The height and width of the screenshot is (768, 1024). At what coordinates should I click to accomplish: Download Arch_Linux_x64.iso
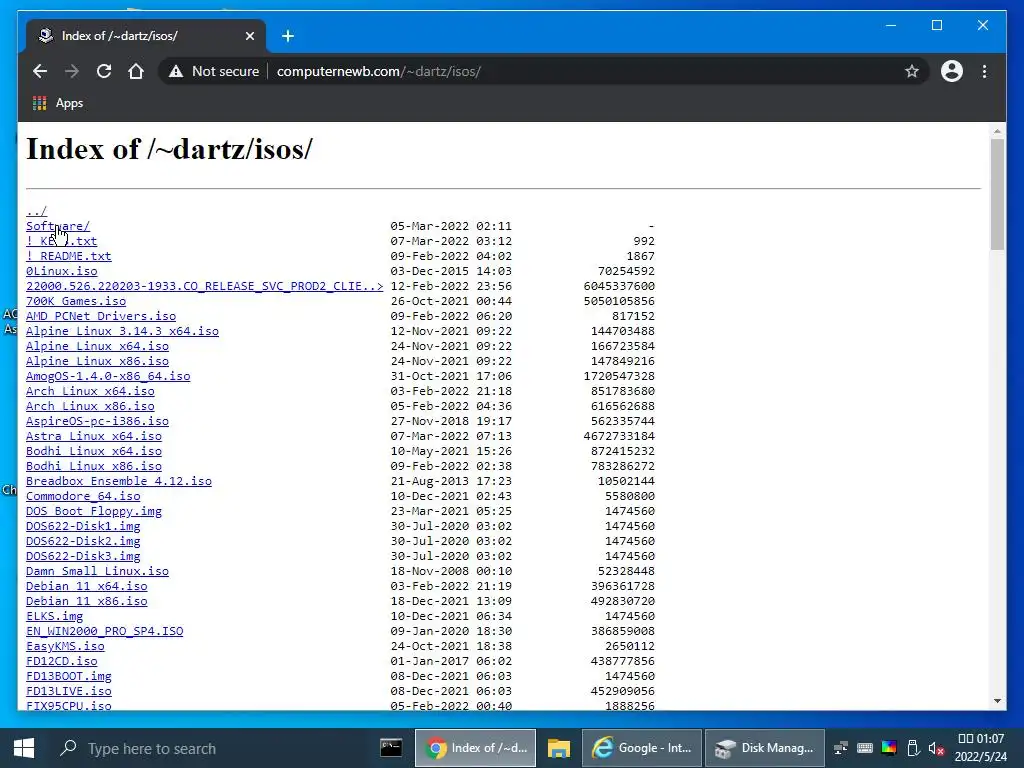pos(90,391)
